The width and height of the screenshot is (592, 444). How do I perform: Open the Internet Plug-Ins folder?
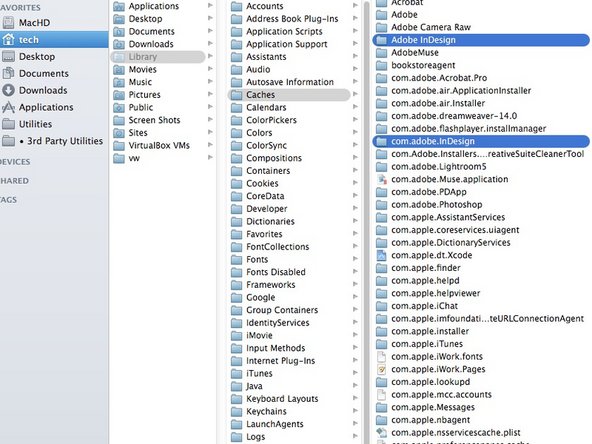(x=281, y=361)
